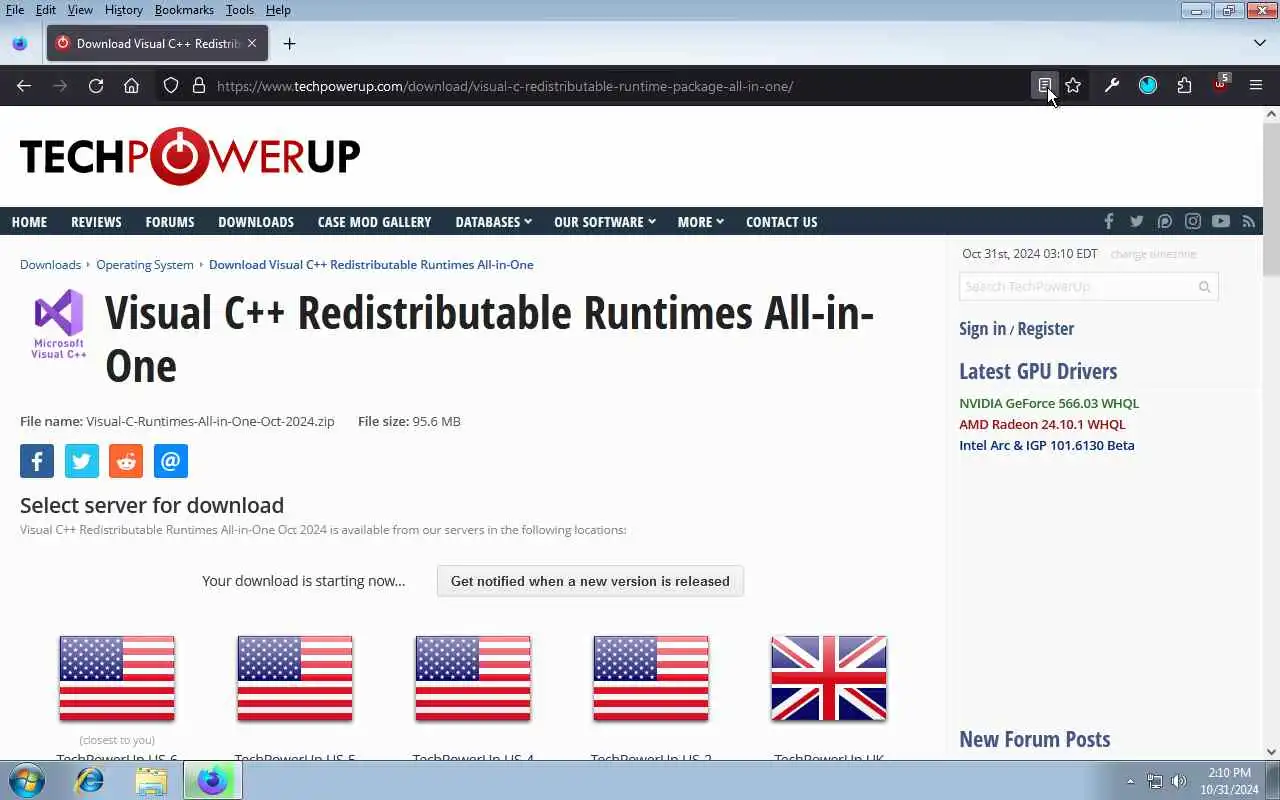Viewport: 1280px width, 800px height.
Task: Open FORUMS section
Action: 170,222
